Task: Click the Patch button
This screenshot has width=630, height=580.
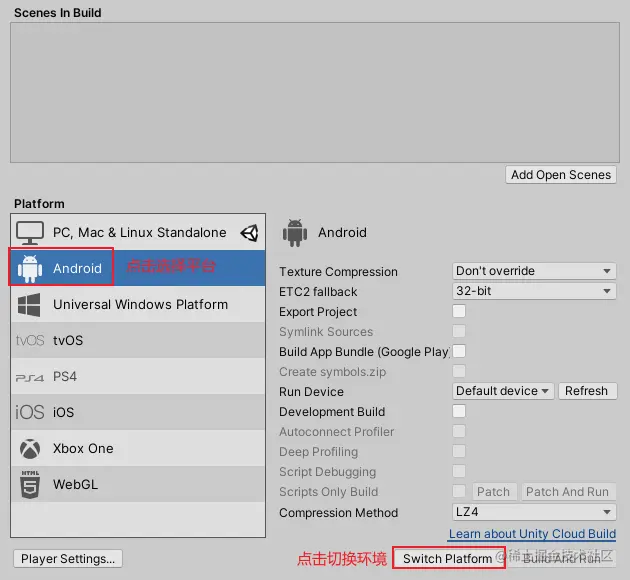Action: point(494,492)
